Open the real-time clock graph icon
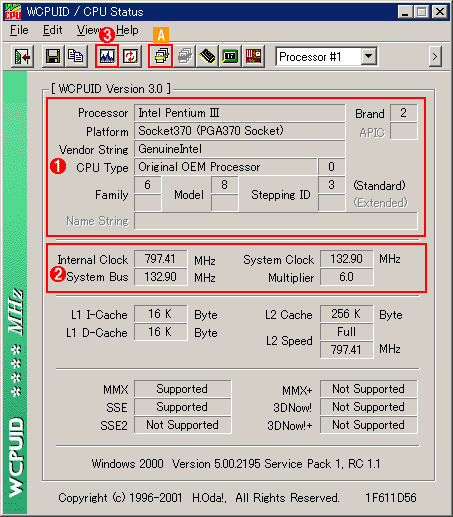This screenshot has width=453, height=517. click(107, 56)
